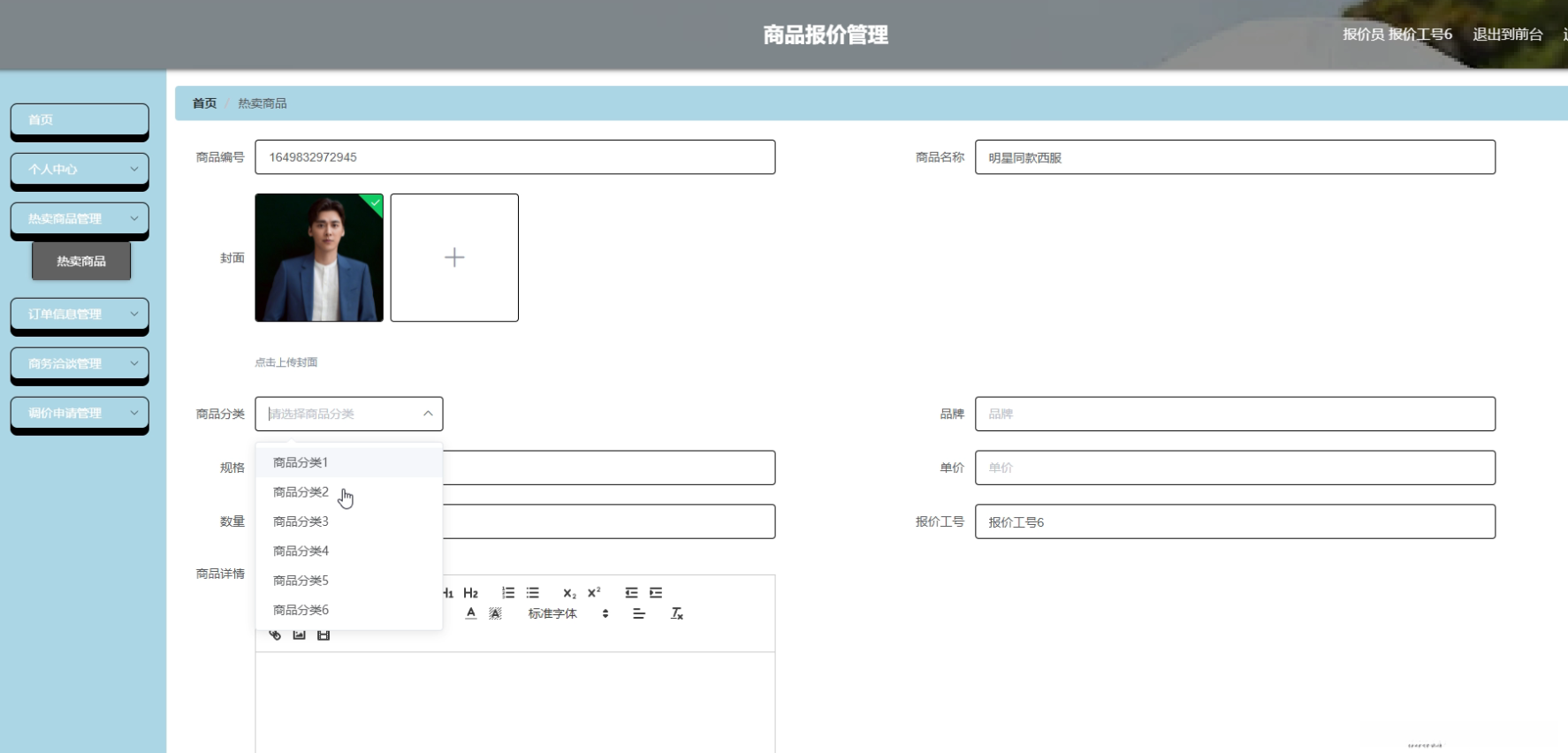Focus the 单价 input field
This screenshot has height=753, width=1568.
pyautogui.click(x=1235, y=468)
